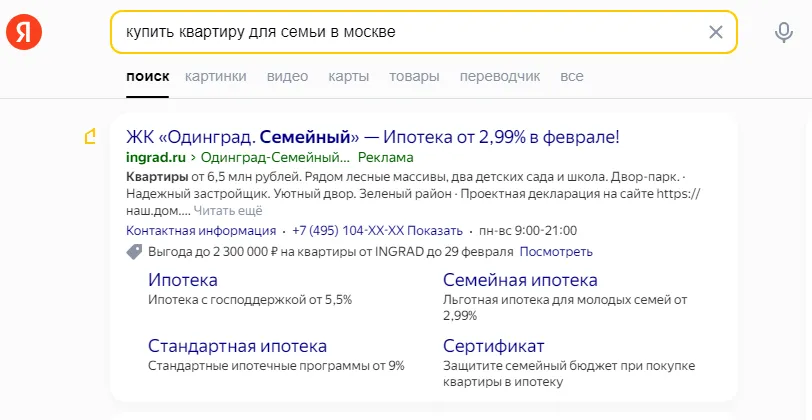
Task: Switch to the картинки tab
Action: pos(215,77)
